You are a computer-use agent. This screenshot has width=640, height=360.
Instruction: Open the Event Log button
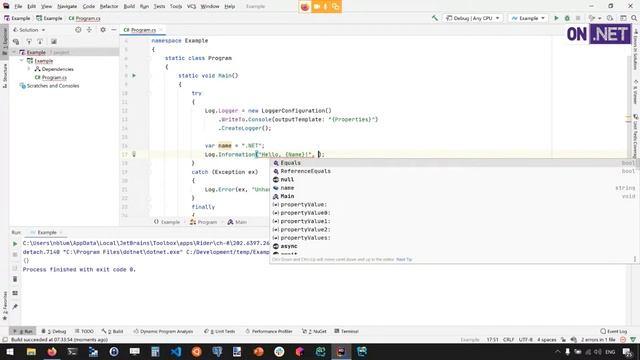tap(614, 331)
